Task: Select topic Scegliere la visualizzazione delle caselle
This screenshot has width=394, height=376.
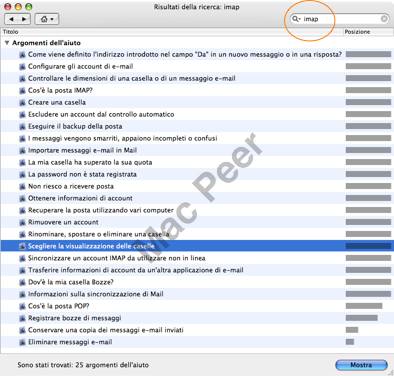Action: pyautogui.click(x=91, y=246)
